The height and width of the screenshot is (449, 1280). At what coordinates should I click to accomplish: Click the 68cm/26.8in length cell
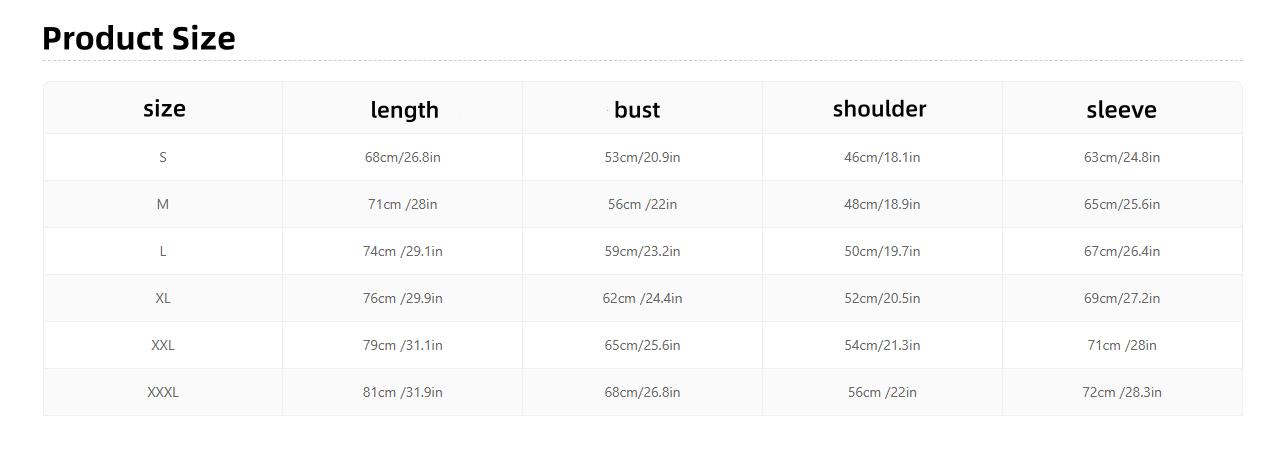point(403,157)
